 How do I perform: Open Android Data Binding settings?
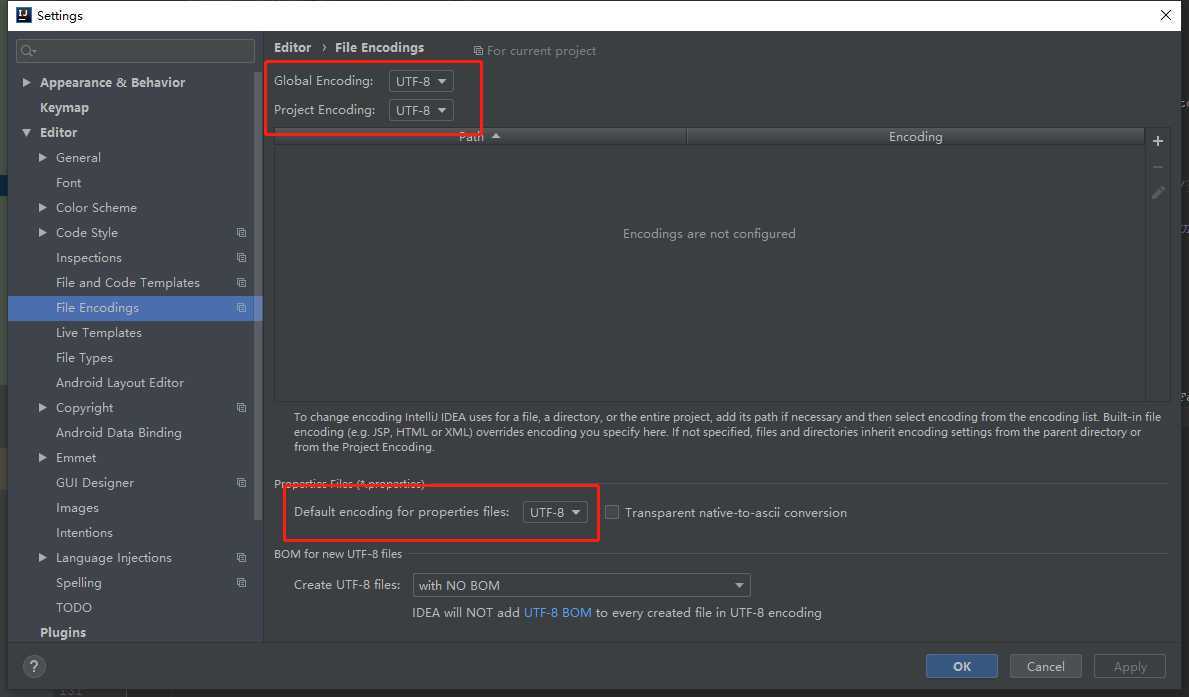point(118,433)
